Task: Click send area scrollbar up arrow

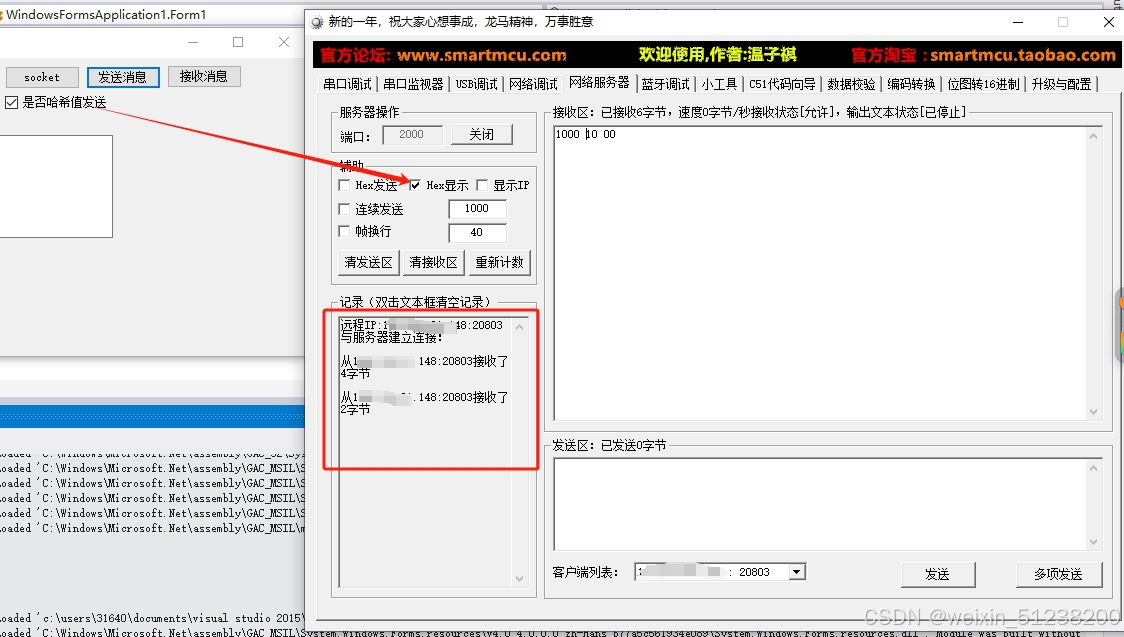Action: 1094,469
